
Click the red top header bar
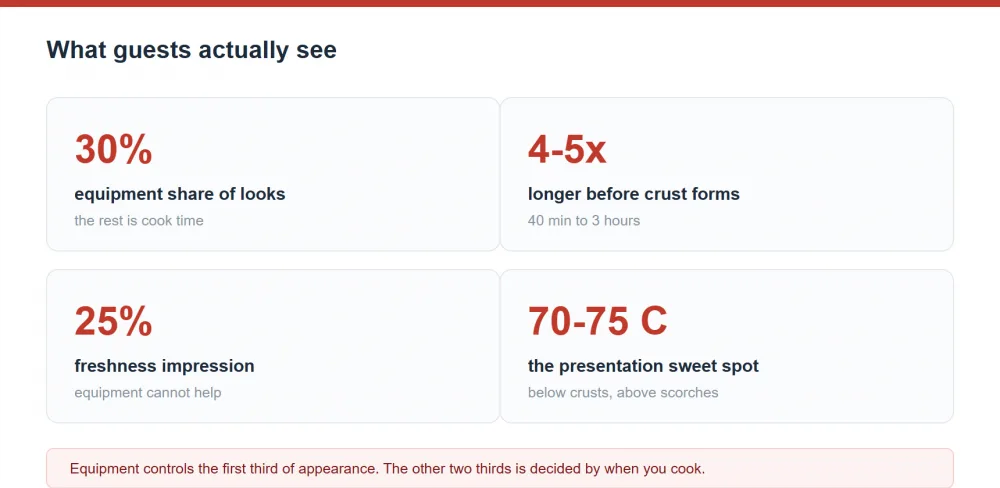(x=500, y=3)
